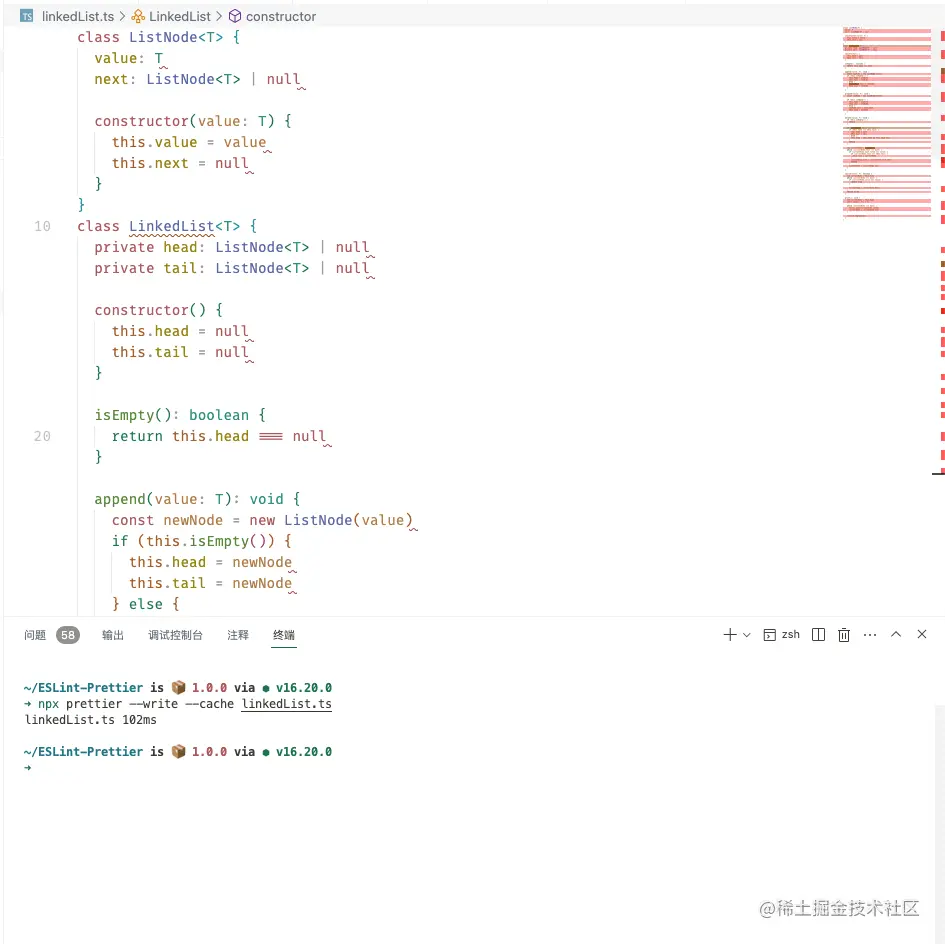
Task: Click the terminal output 'linkedList.ts 102ms'
Action: tap(90, 720)
